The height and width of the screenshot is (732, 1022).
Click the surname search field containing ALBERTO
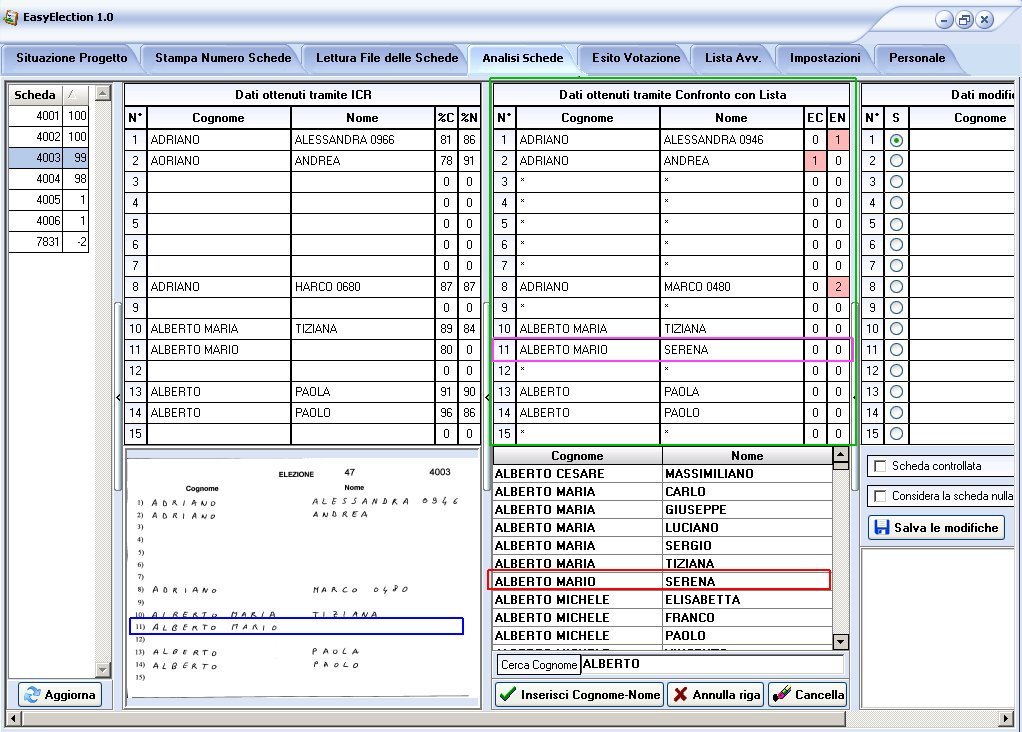[712, 664]
